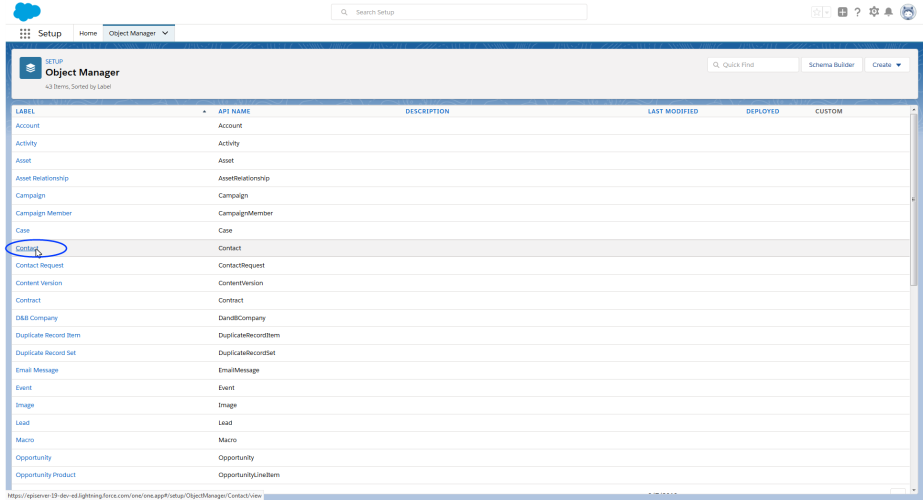
Task: Open the Email Message object
Action: 37,370
